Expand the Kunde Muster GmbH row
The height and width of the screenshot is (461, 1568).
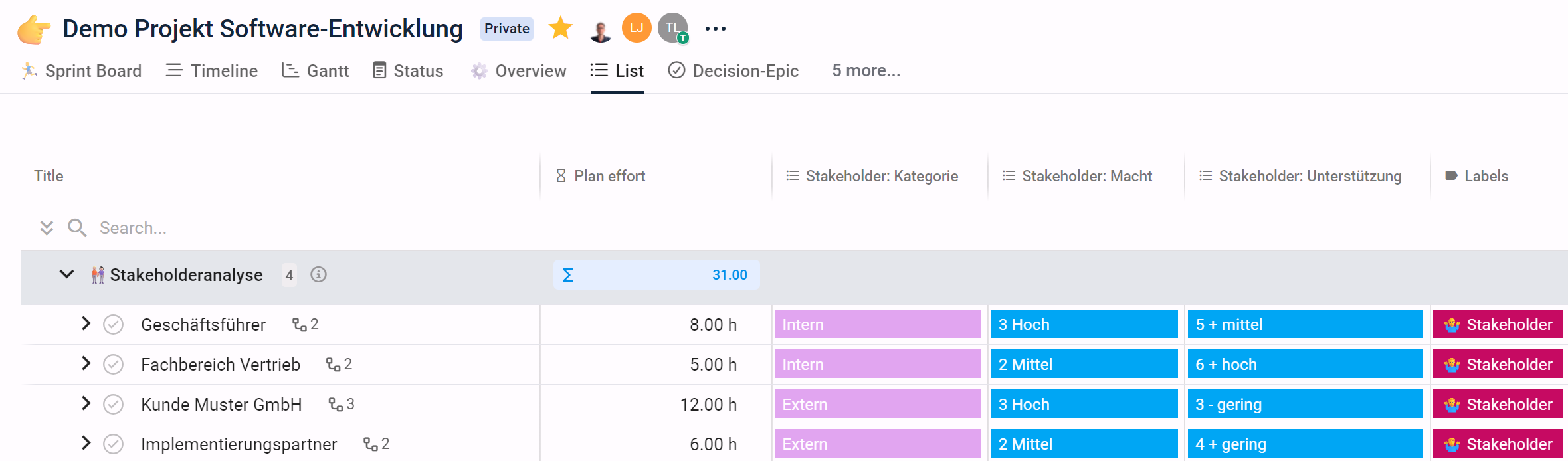(x=86, y=403)
